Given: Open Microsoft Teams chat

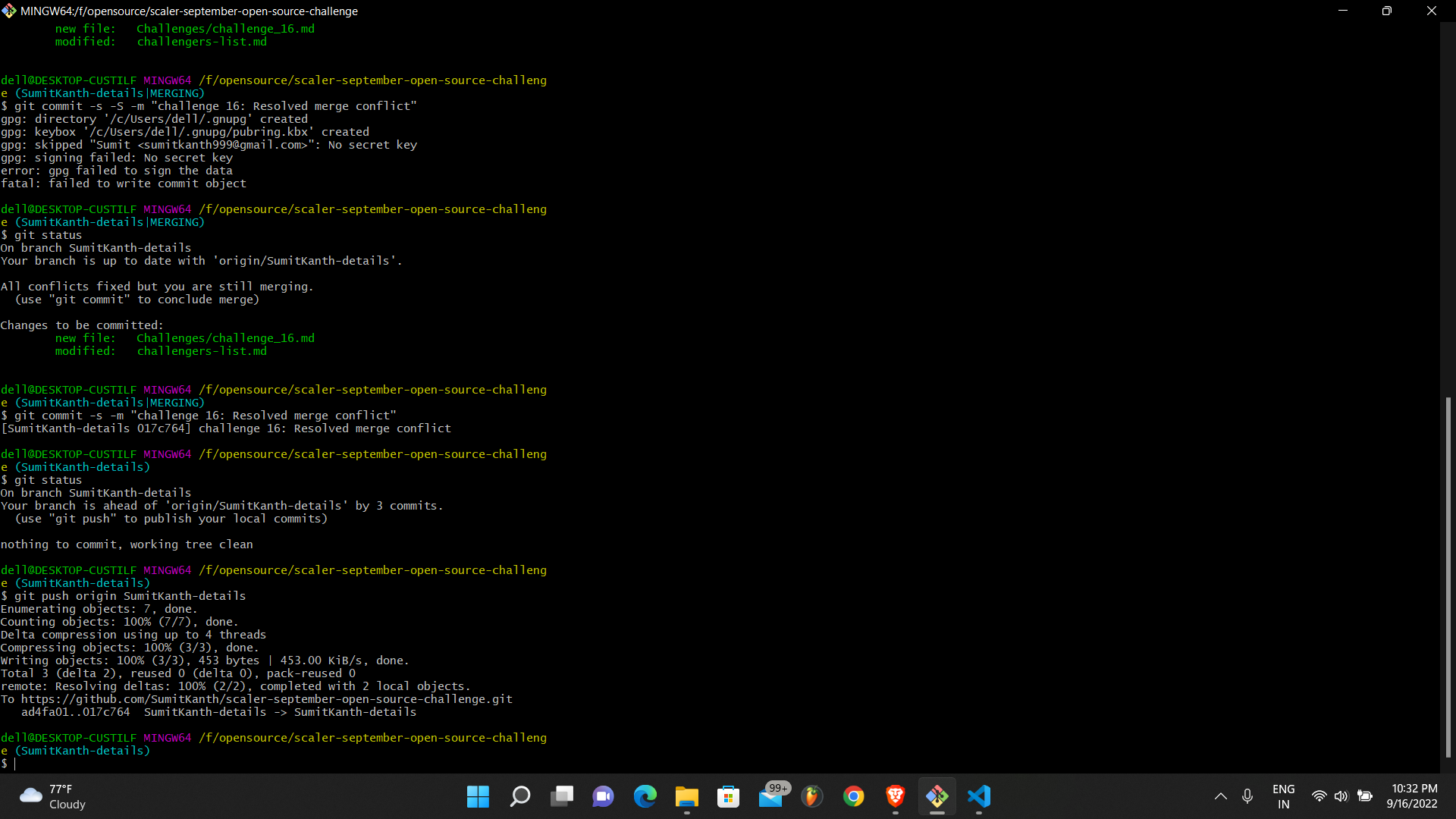Looking at the screenshot, I should [x=603, y=797].
